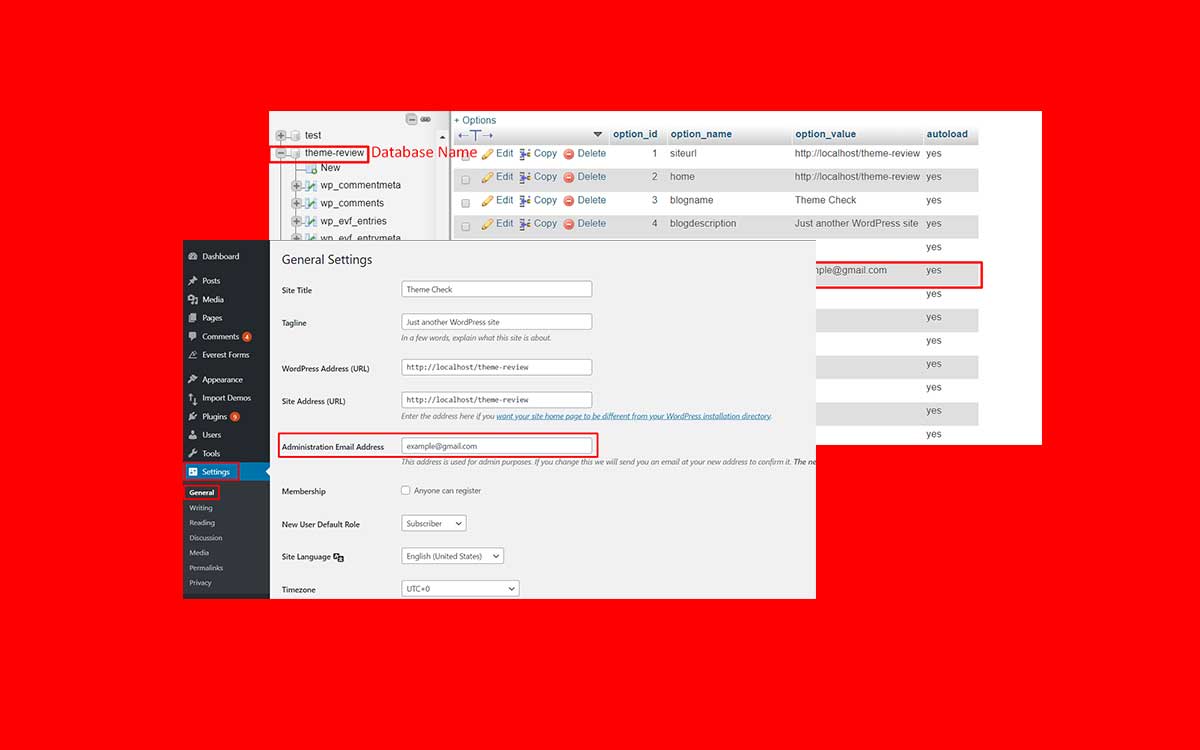Viewport: 1200px width, 750px height.
Task: Select General under Settings
Action: click(202, 493)
